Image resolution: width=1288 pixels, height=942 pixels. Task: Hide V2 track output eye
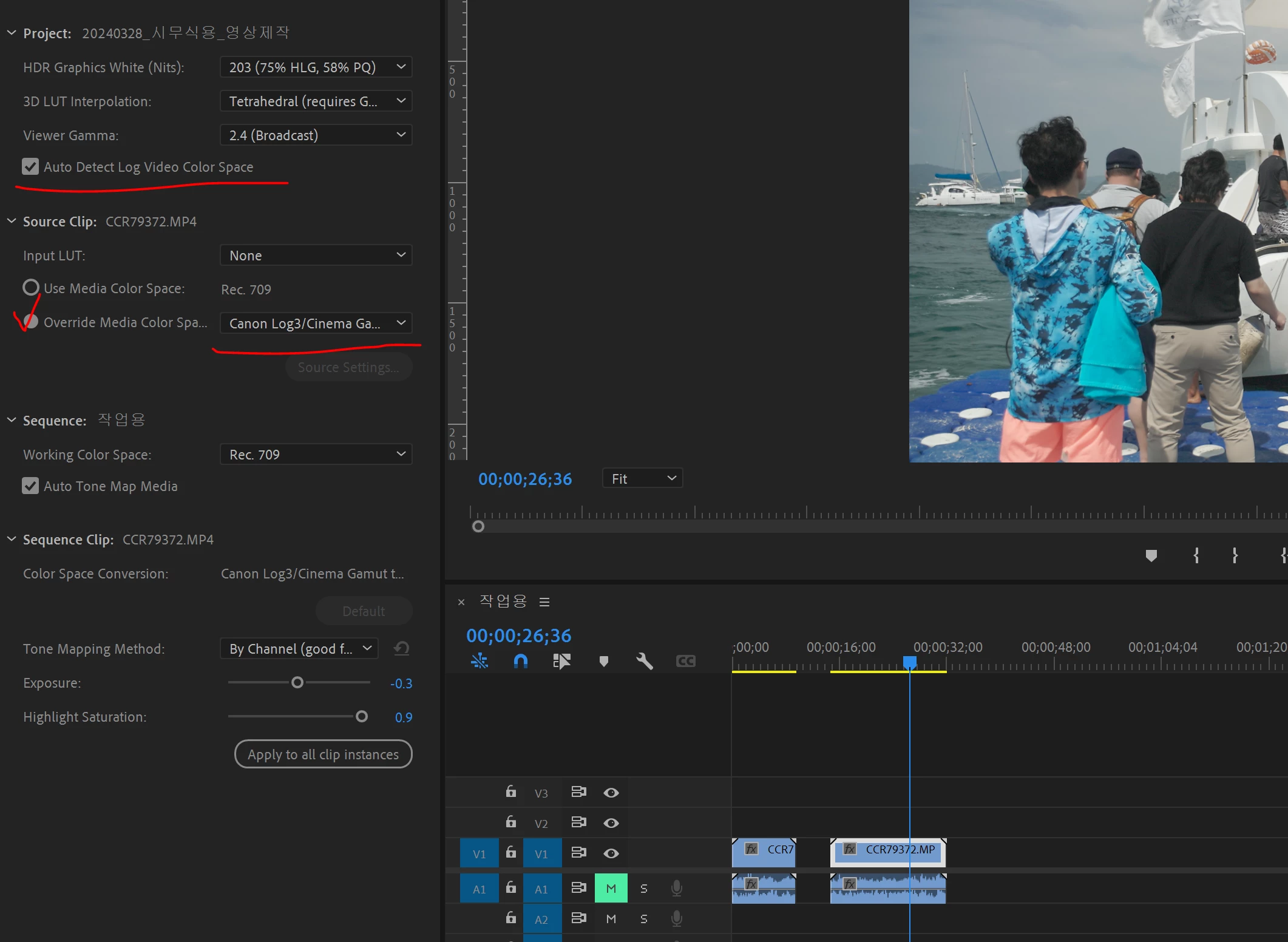(611, 823)
